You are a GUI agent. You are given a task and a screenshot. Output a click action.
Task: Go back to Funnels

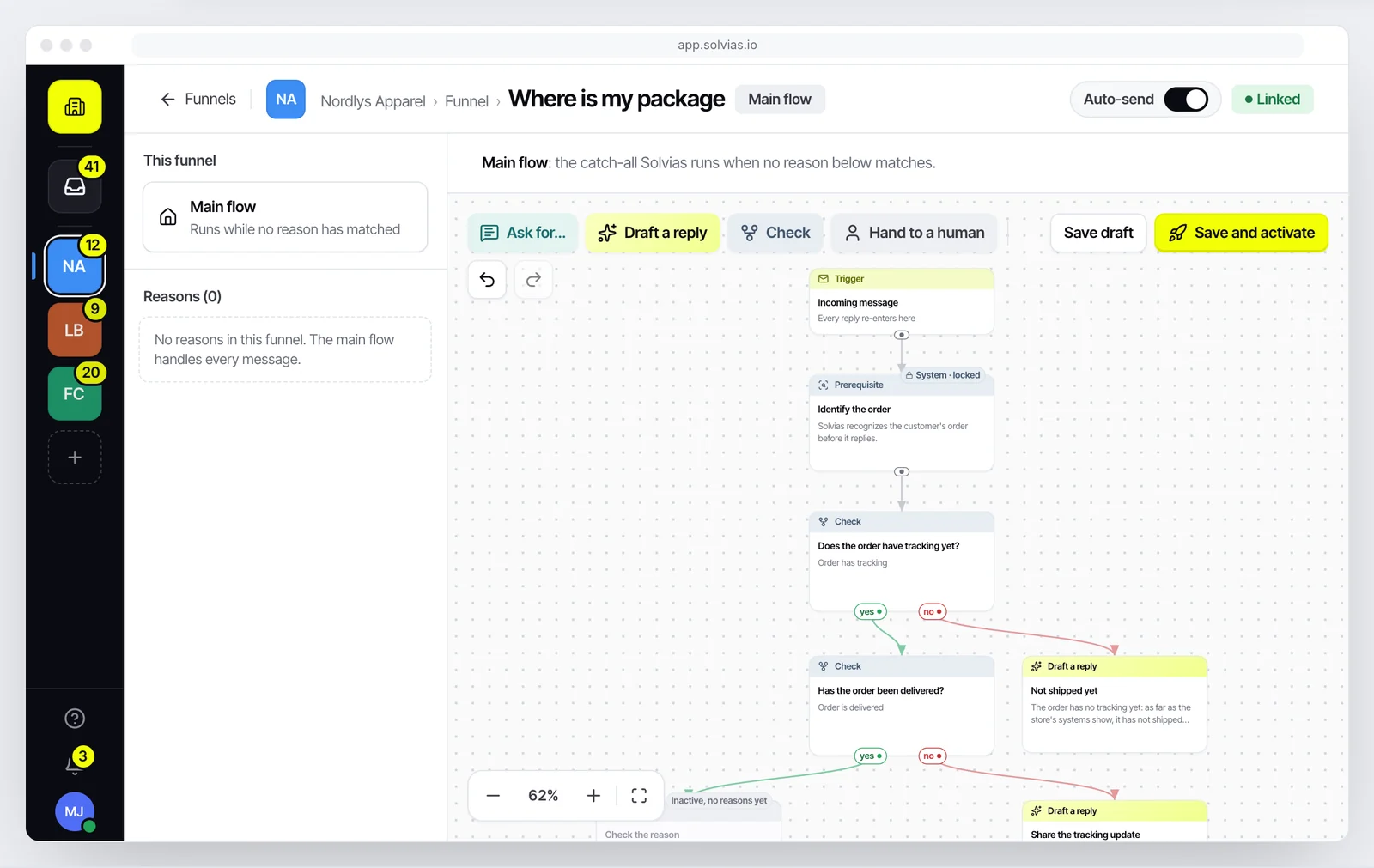(198, 100)
